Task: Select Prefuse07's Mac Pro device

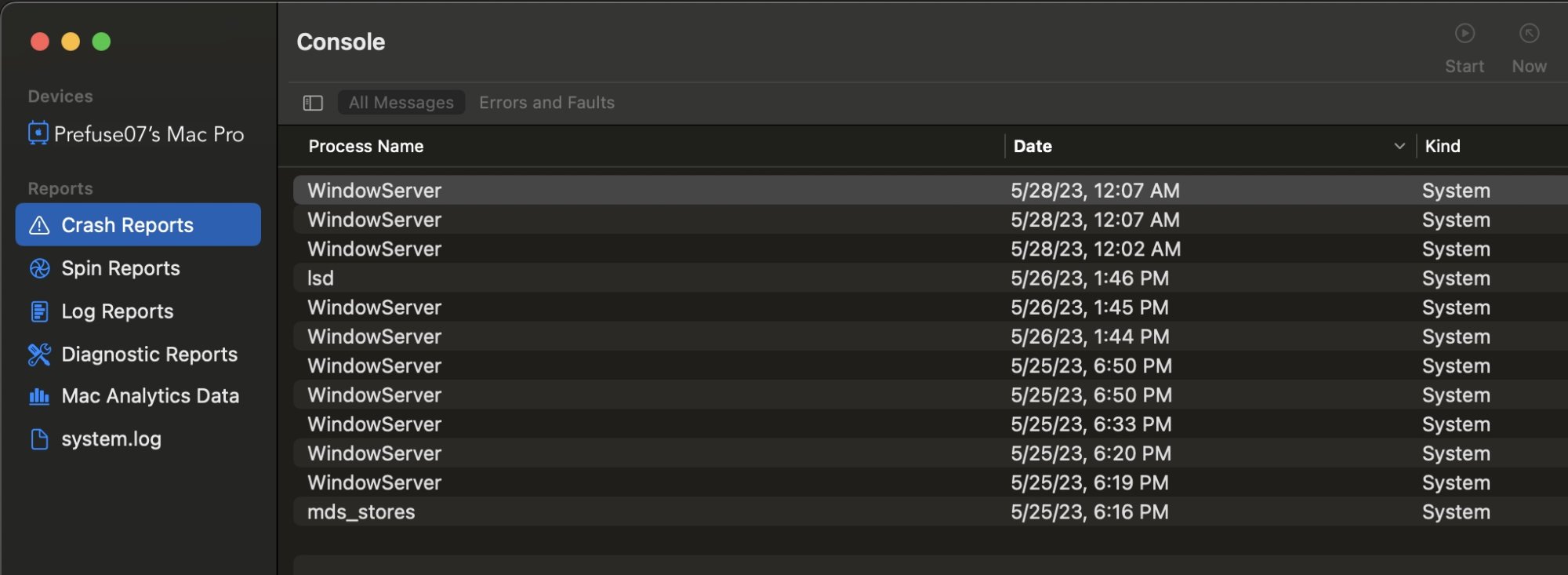Action: [x=137, y=134]
